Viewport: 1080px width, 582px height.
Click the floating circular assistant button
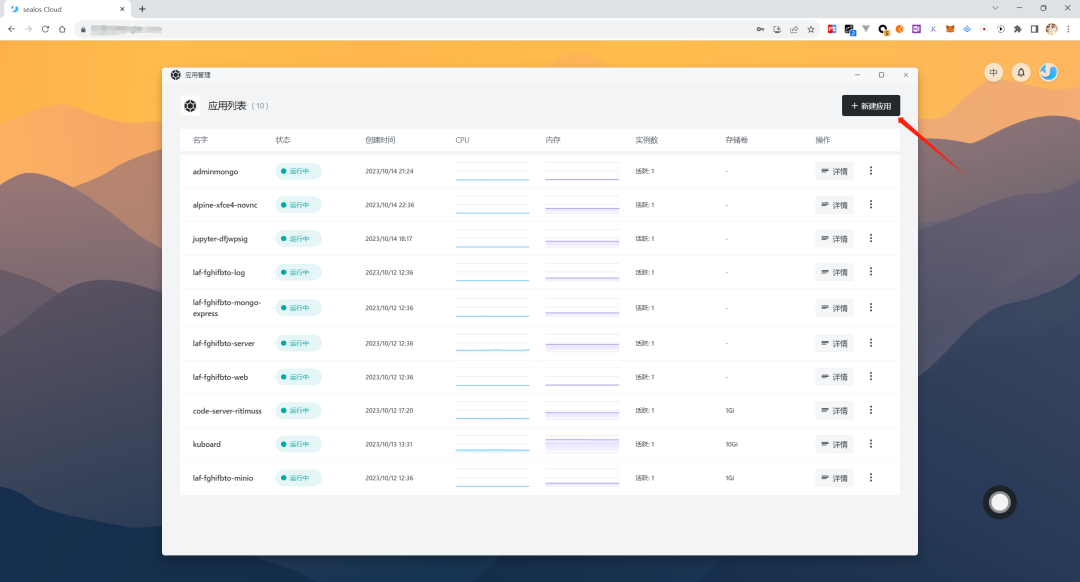pos(999,503)
